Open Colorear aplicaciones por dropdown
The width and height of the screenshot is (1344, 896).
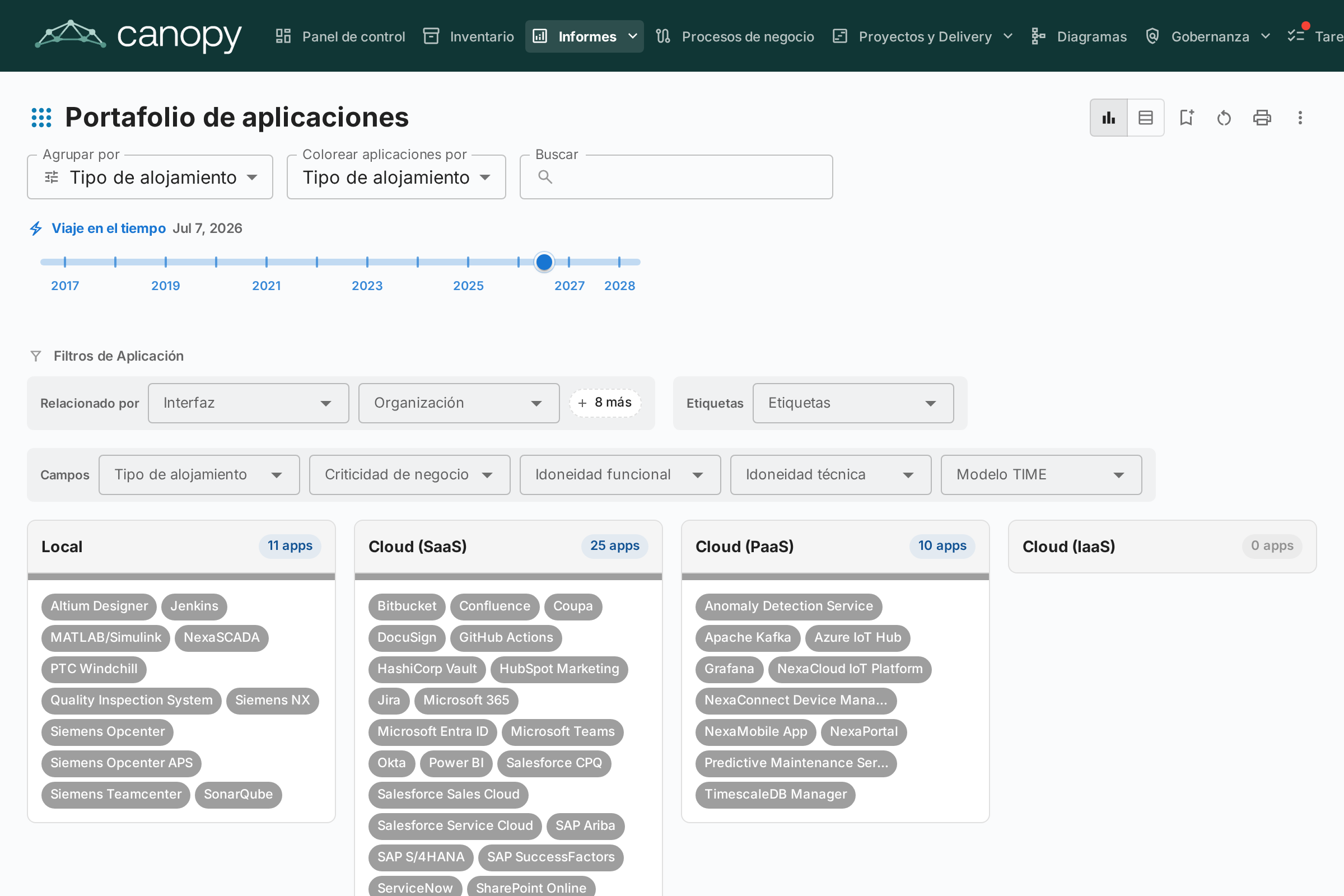396,177
